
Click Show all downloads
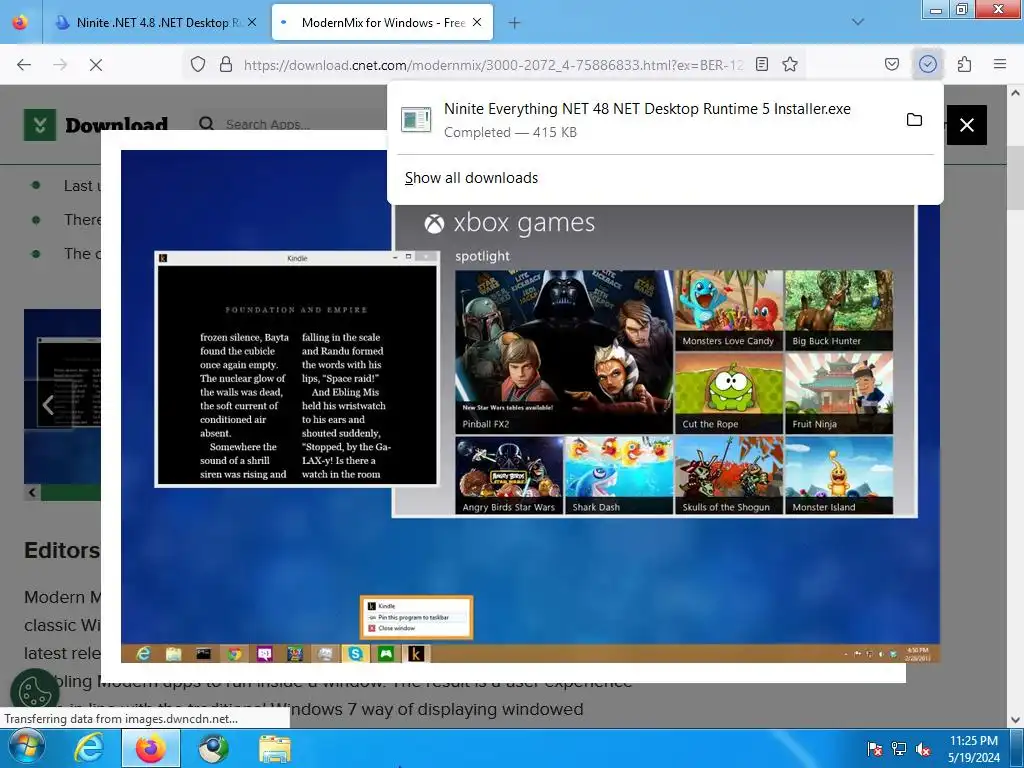coord(471,178)
